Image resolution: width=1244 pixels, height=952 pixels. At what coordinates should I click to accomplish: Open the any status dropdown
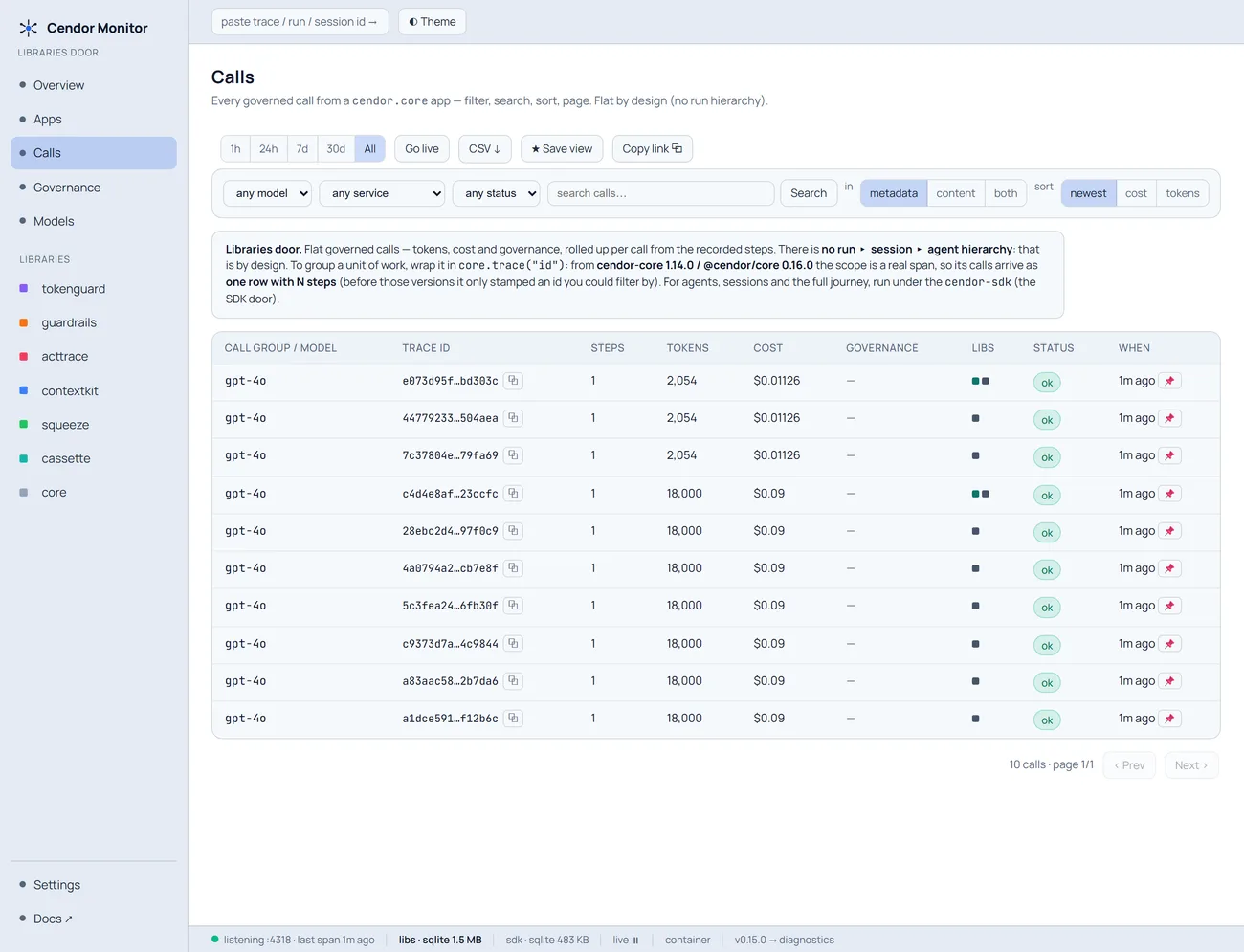[497, 193]
